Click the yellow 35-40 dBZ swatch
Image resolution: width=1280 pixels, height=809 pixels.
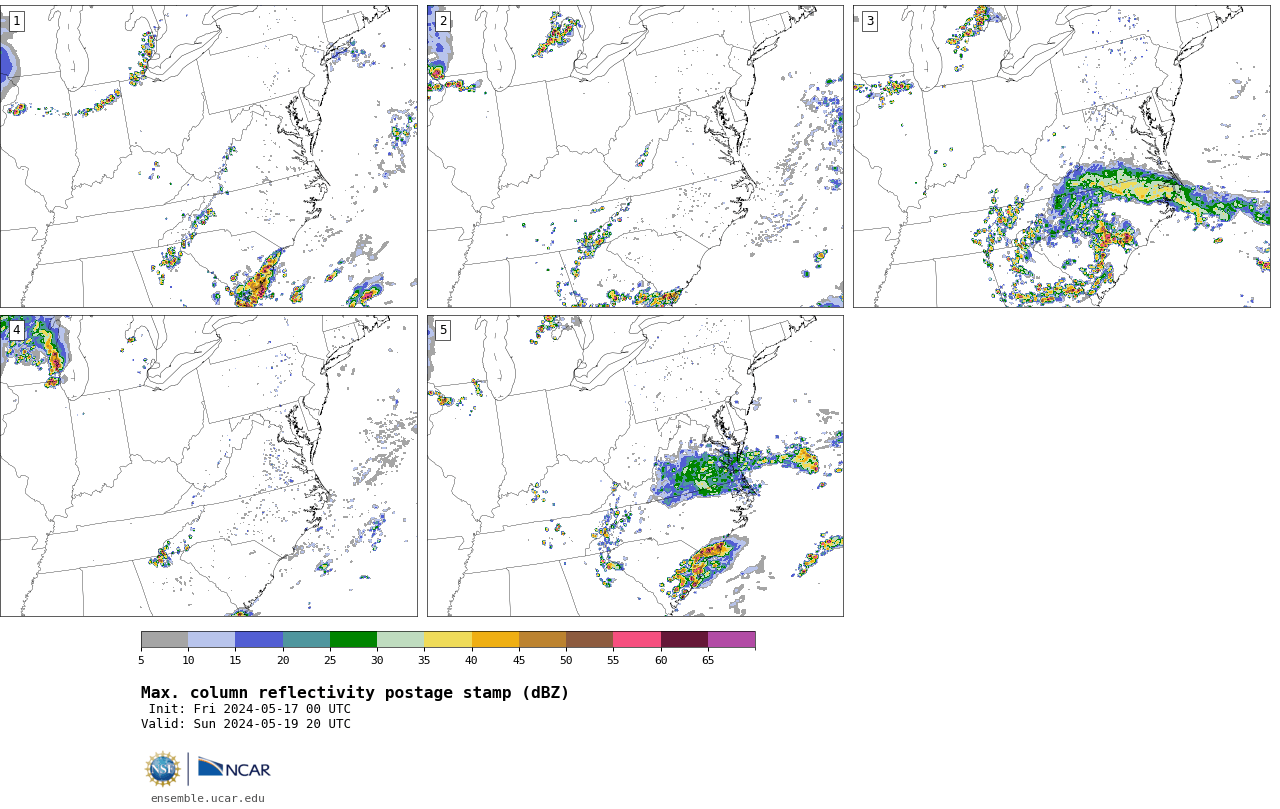(x=448, y=640)
